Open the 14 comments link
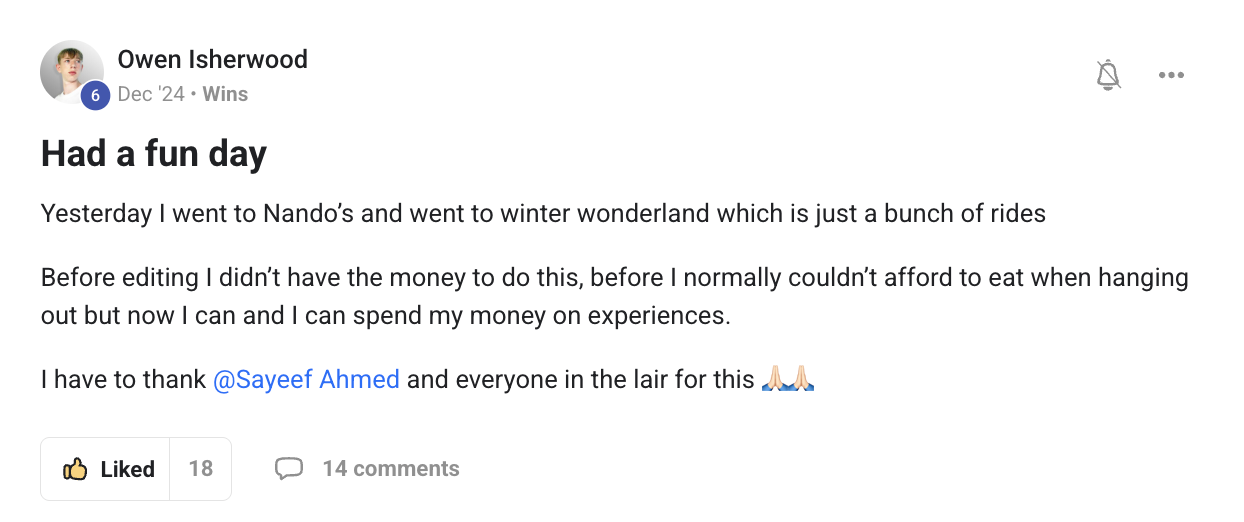 (390, 468)
